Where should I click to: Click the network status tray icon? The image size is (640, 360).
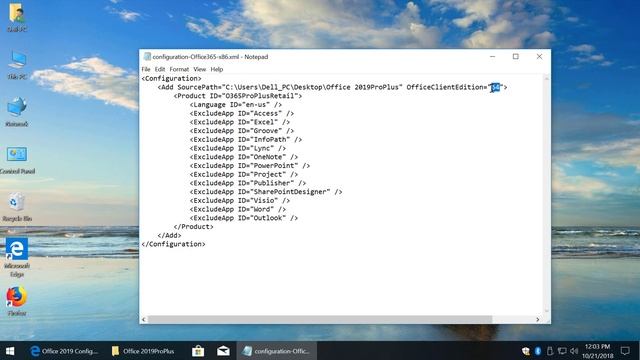click(562, 351)
